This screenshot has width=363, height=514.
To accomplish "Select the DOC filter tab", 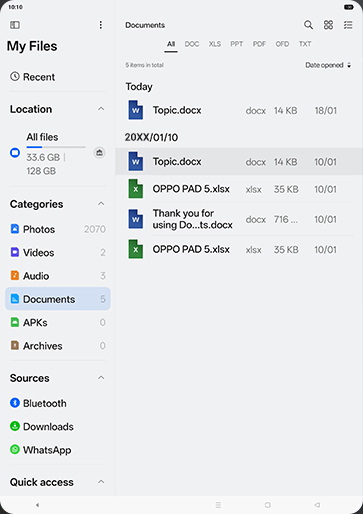I will pos(192,44).
